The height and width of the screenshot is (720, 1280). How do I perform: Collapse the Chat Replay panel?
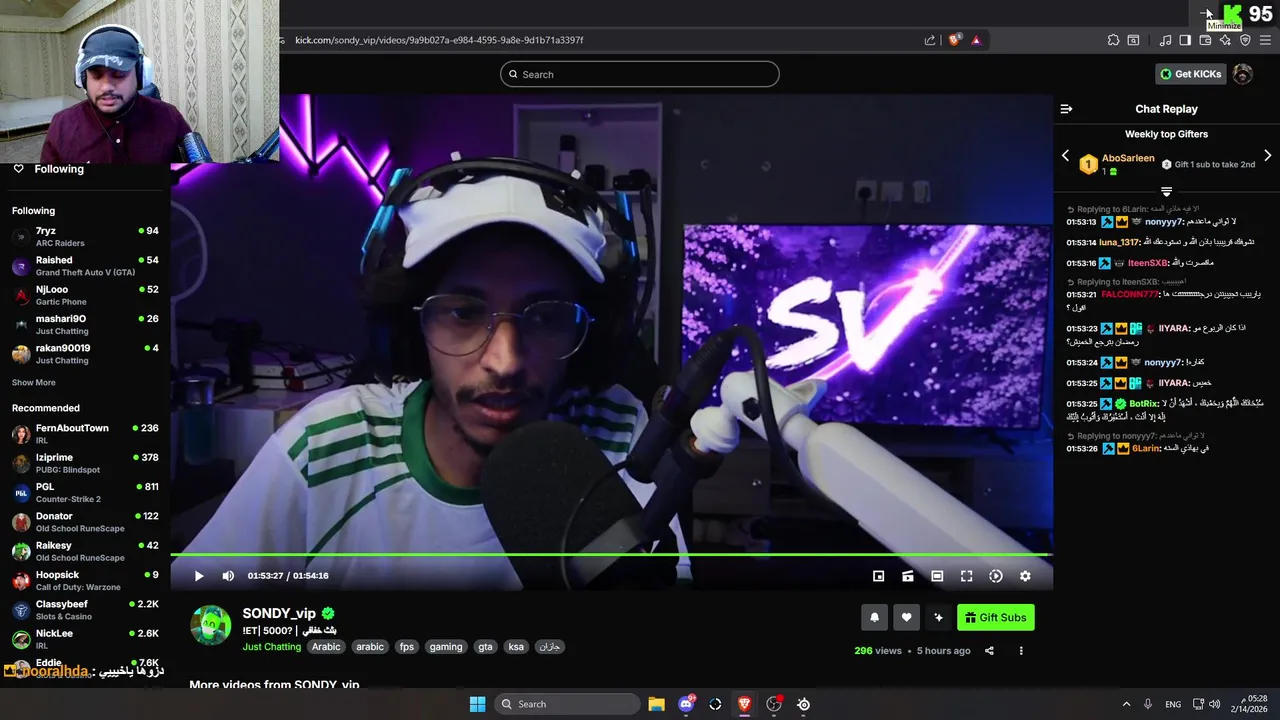tap(1066, 109)
